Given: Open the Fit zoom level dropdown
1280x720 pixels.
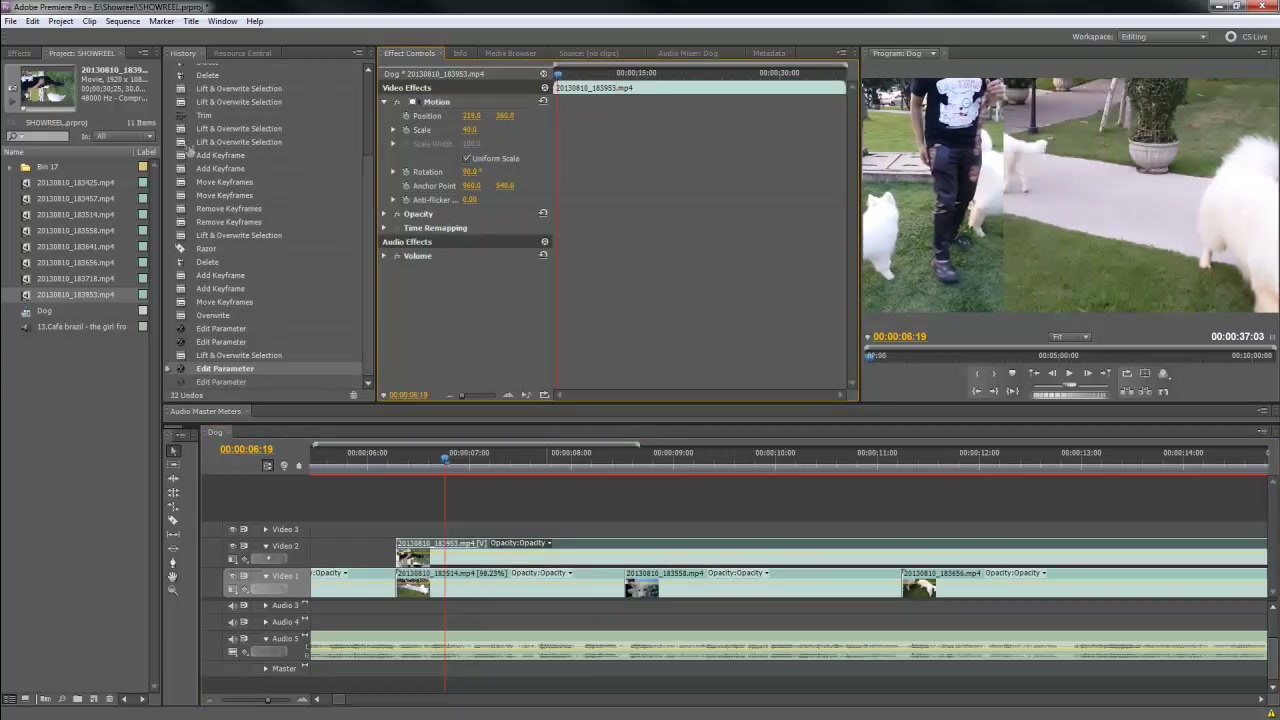Looking at the screenshot, I should [1070, 337].
